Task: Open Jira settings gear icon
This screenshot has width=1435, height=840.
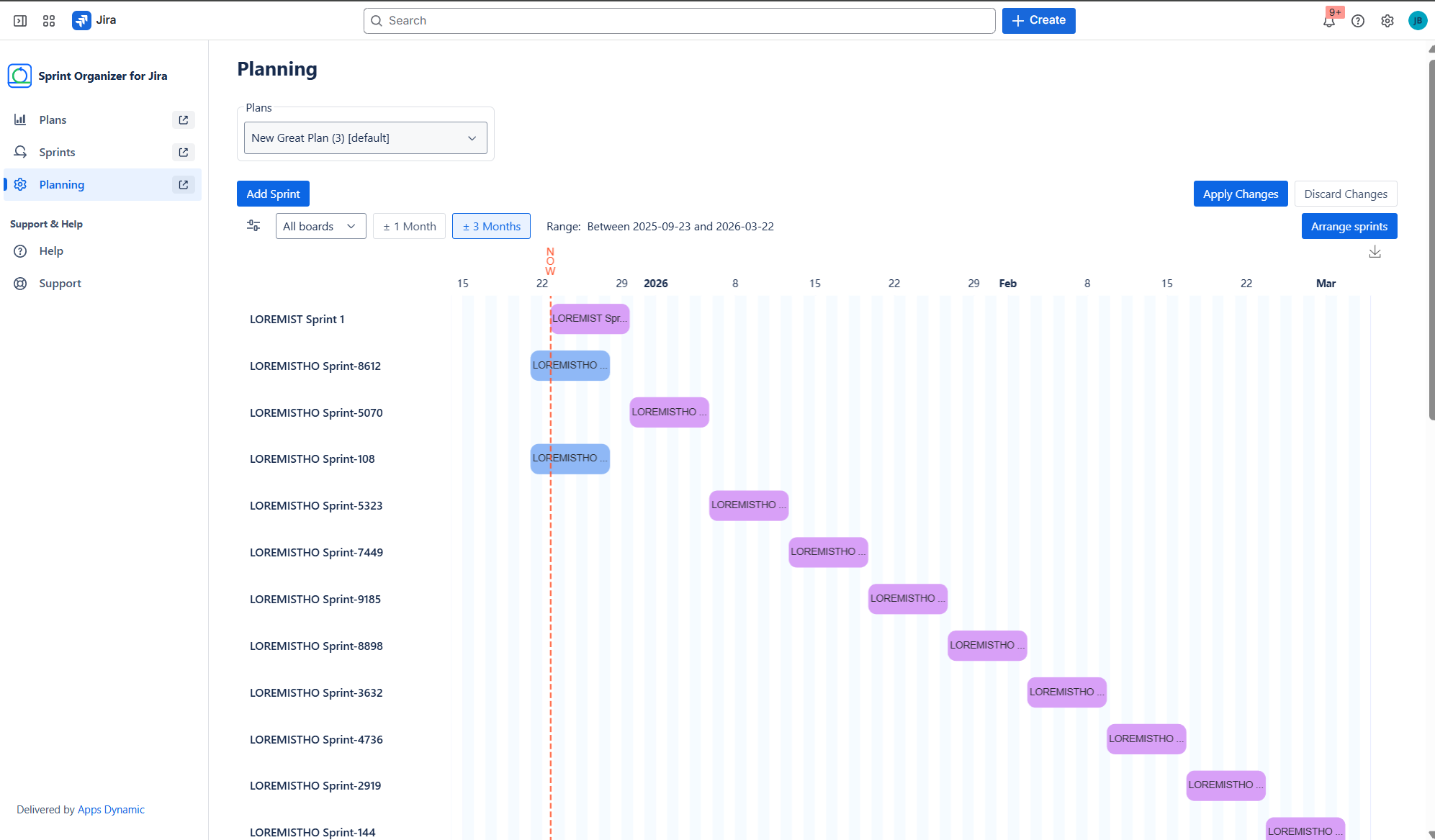Action: [x=1387, y=21]
